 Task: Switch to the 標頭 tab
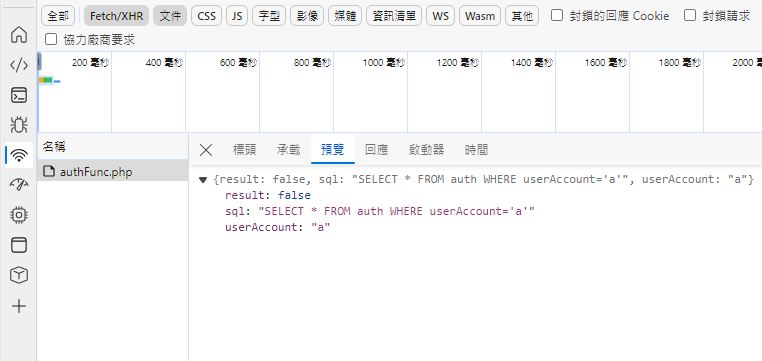pyautogui.click(x=244, y=150)
